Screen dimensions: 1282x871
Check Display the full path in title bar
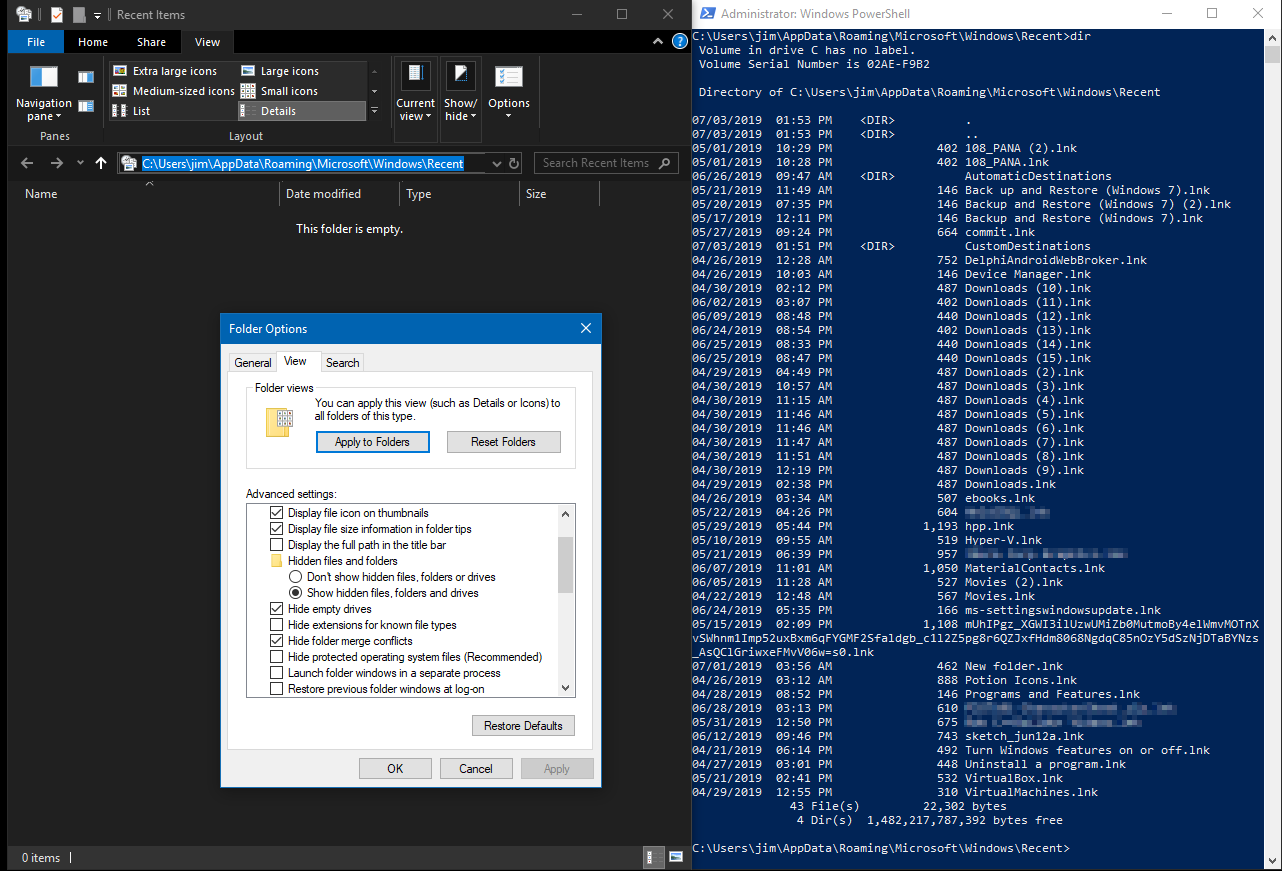[x=277, y=545]
